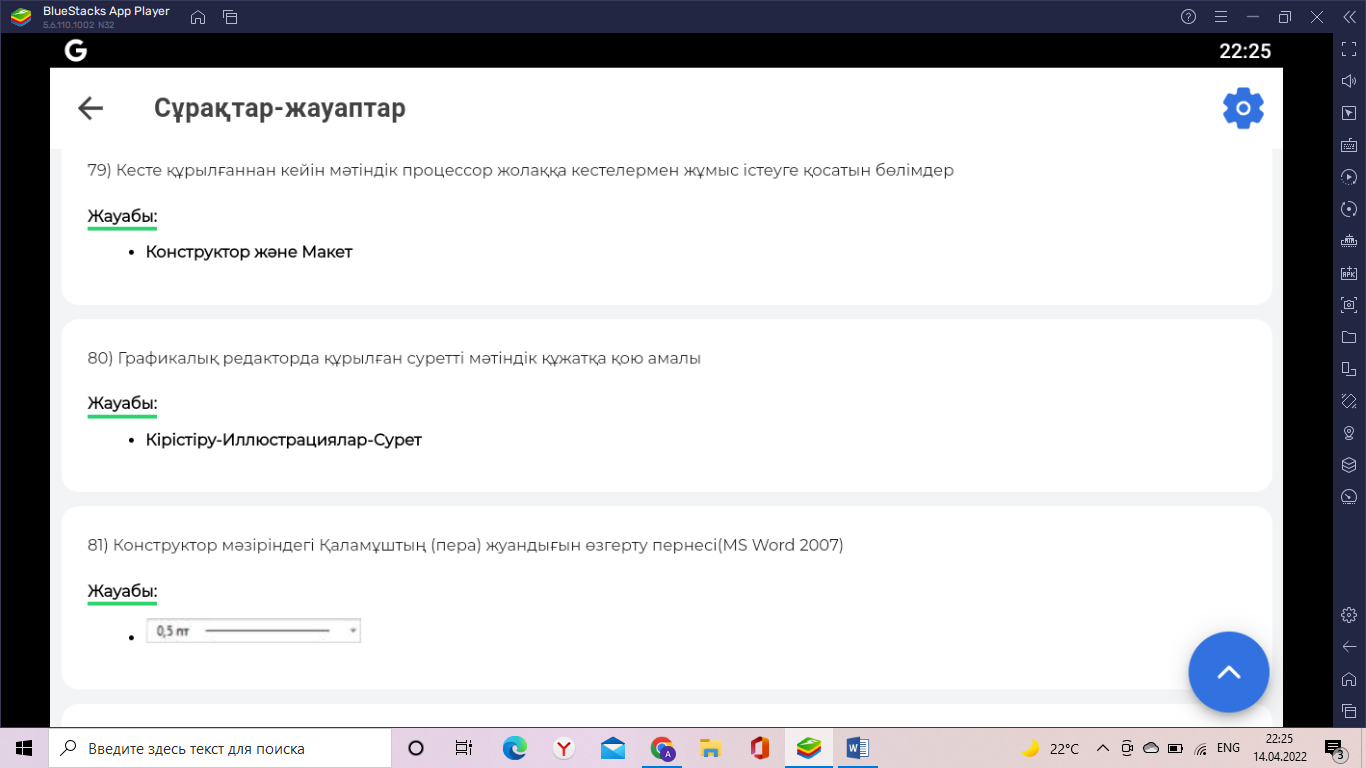Click the Windows taskbar search field
This screenshot has height=768, width=1366.
pyautogui.click(x=220, y=748)
